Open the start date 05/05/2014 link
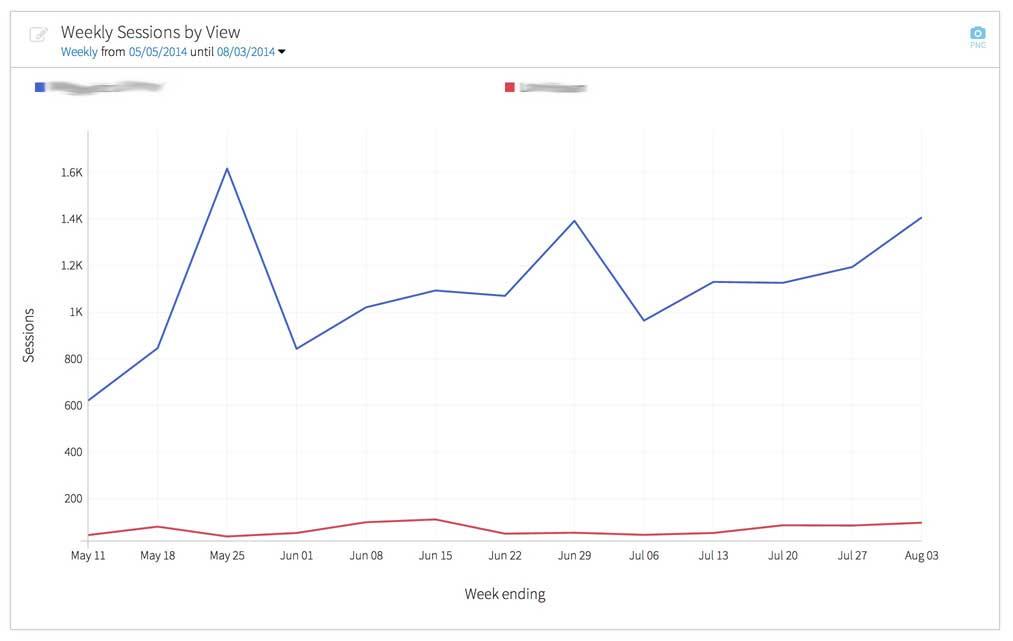The image size is (1013, 641). pos(158,52)
